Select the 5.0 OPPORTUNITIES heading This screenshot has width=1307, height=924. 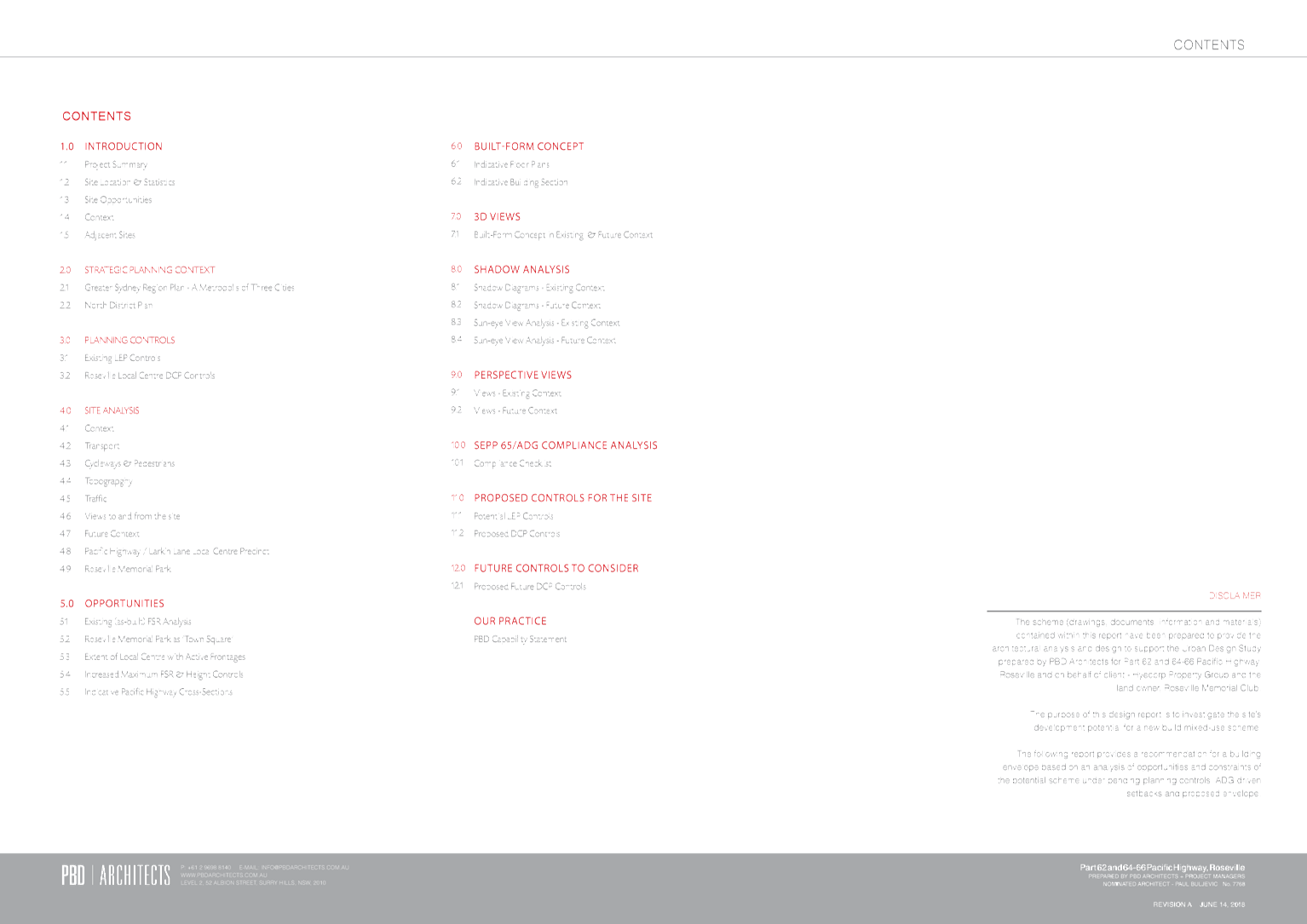pyautogui.click(x=112, y=604)
